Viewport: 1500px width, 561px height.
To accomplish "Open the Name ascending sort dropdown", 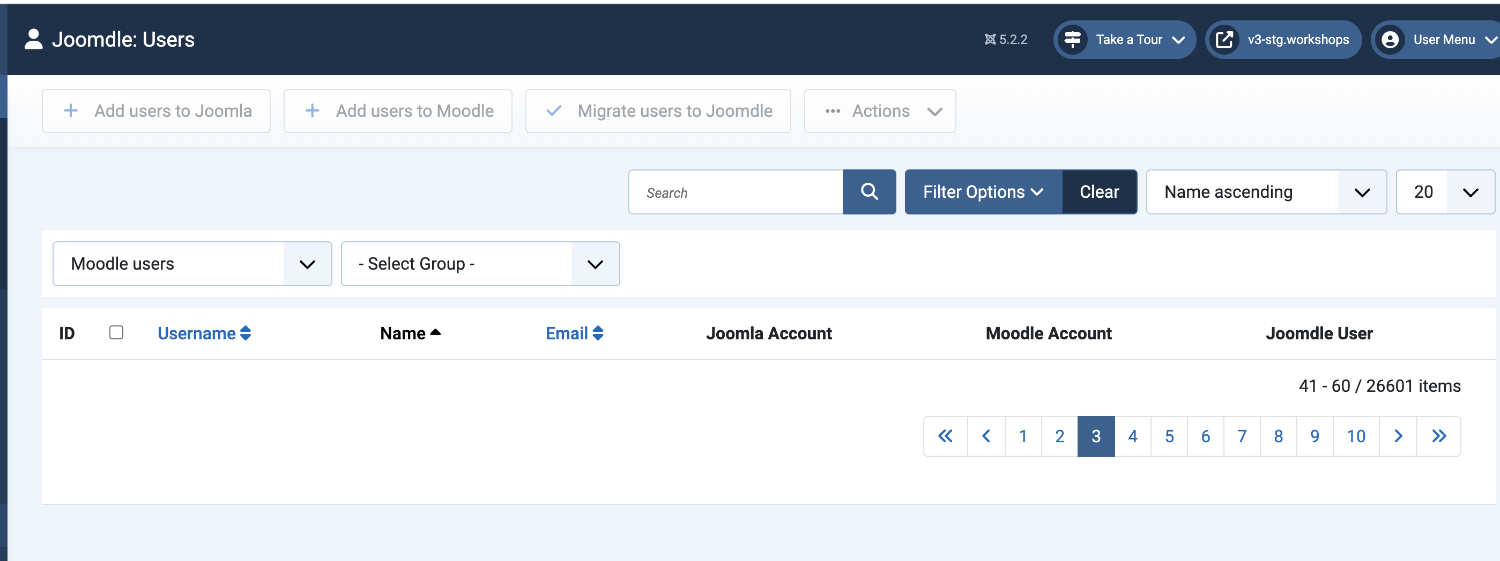I will (x=1265, y=192).
